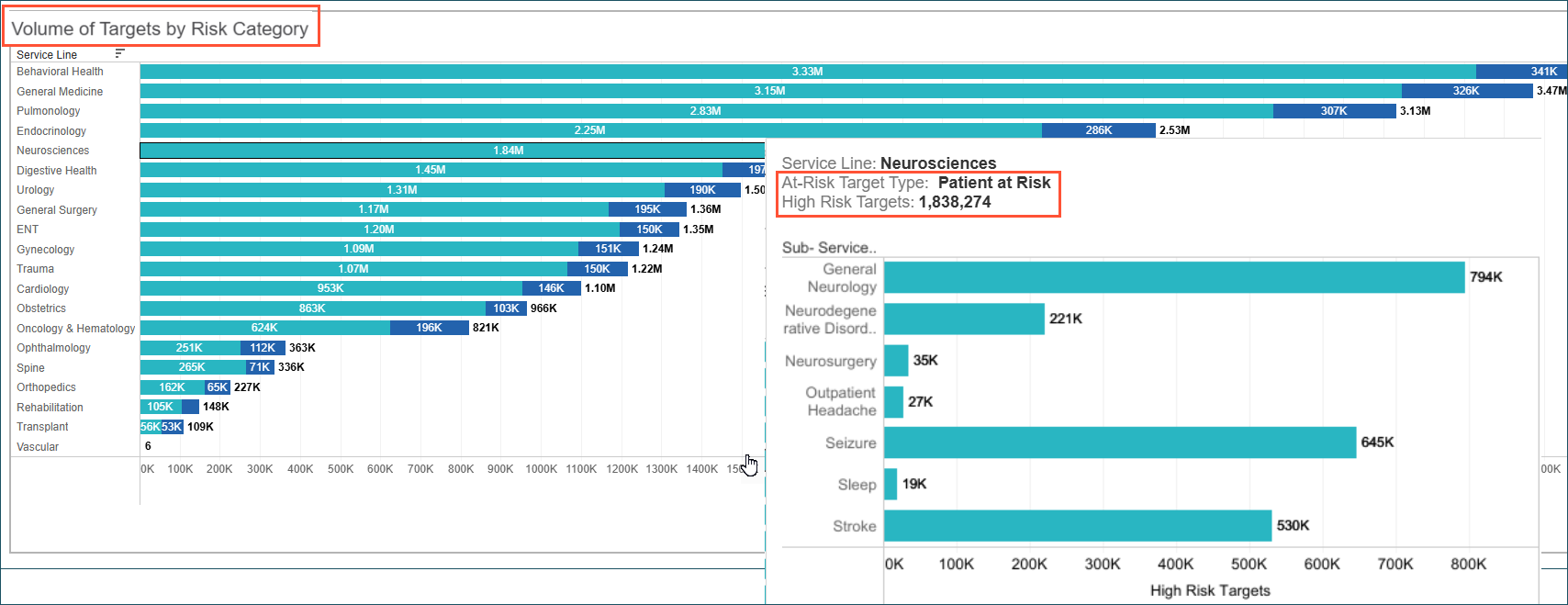Screen dimensions: 1568x605
Task: Select the Ophthalmology 112K dark blue segment
Action: (x=263, y=348)
